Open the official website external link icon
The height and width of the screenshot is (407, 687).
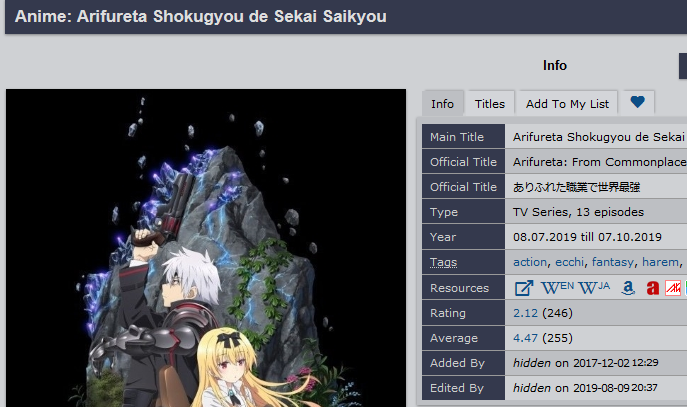point(524,288)
